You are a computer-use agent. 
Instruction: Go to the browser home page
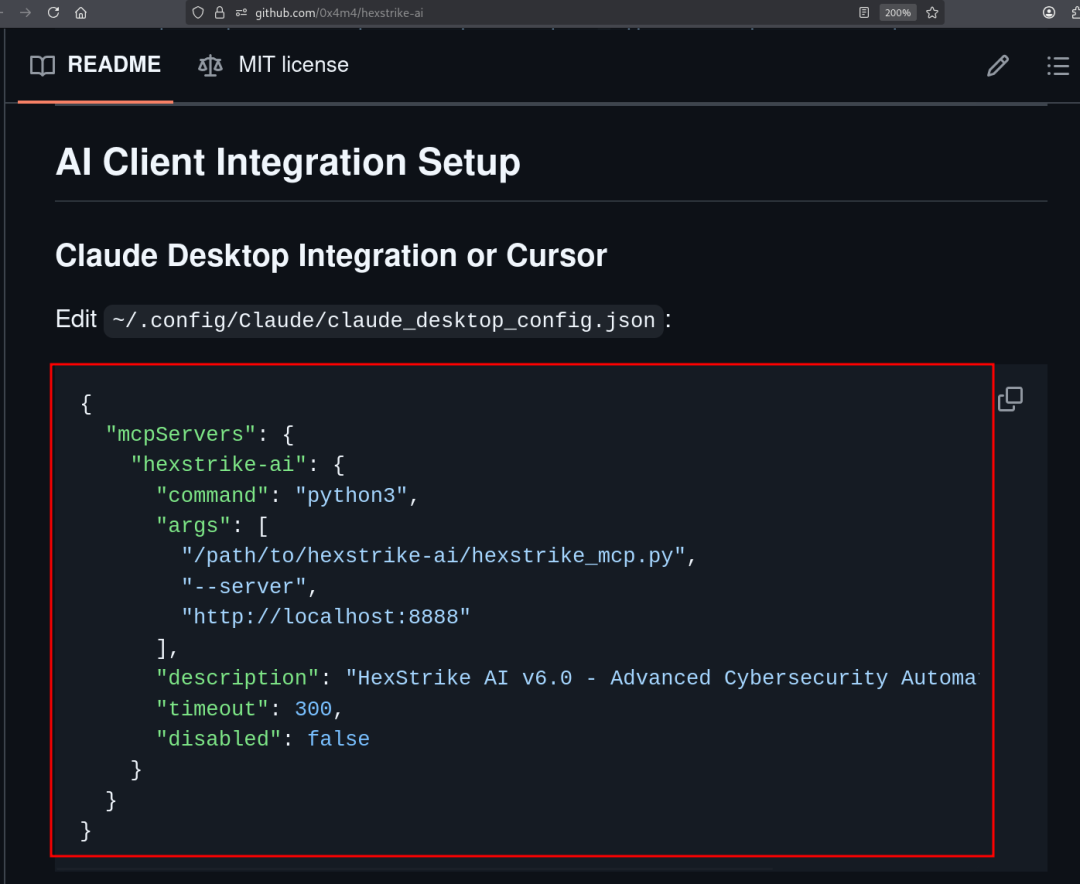pos(81,12)
